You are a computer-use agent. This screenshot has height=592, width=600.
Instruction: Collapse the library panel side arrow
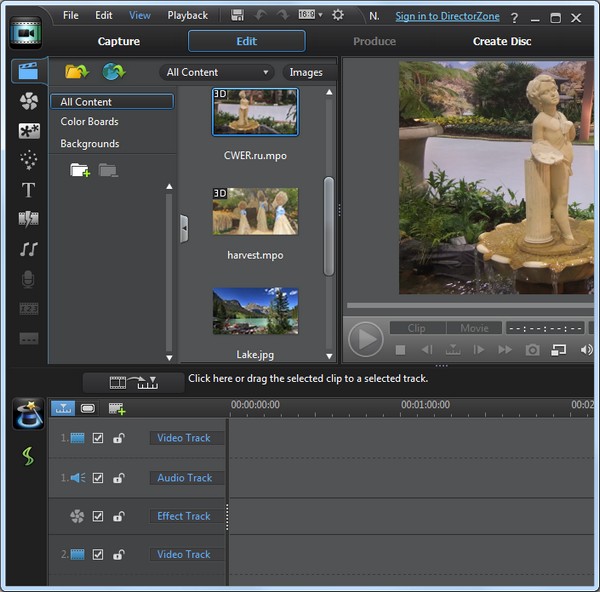click(x=184, y=228)
